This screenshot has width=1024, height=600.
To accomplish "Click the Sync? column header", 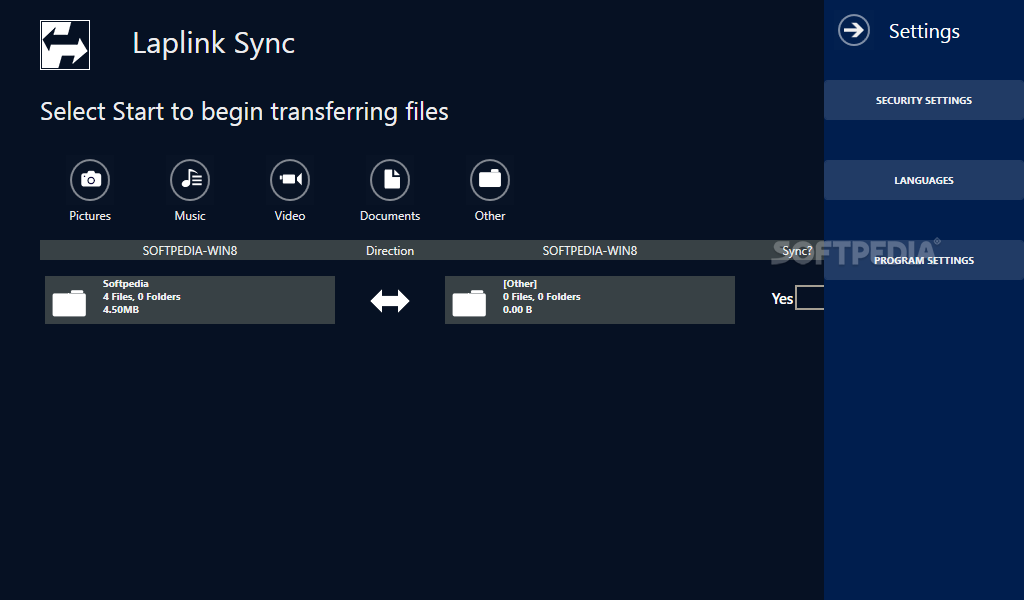I will coord(797,251).
